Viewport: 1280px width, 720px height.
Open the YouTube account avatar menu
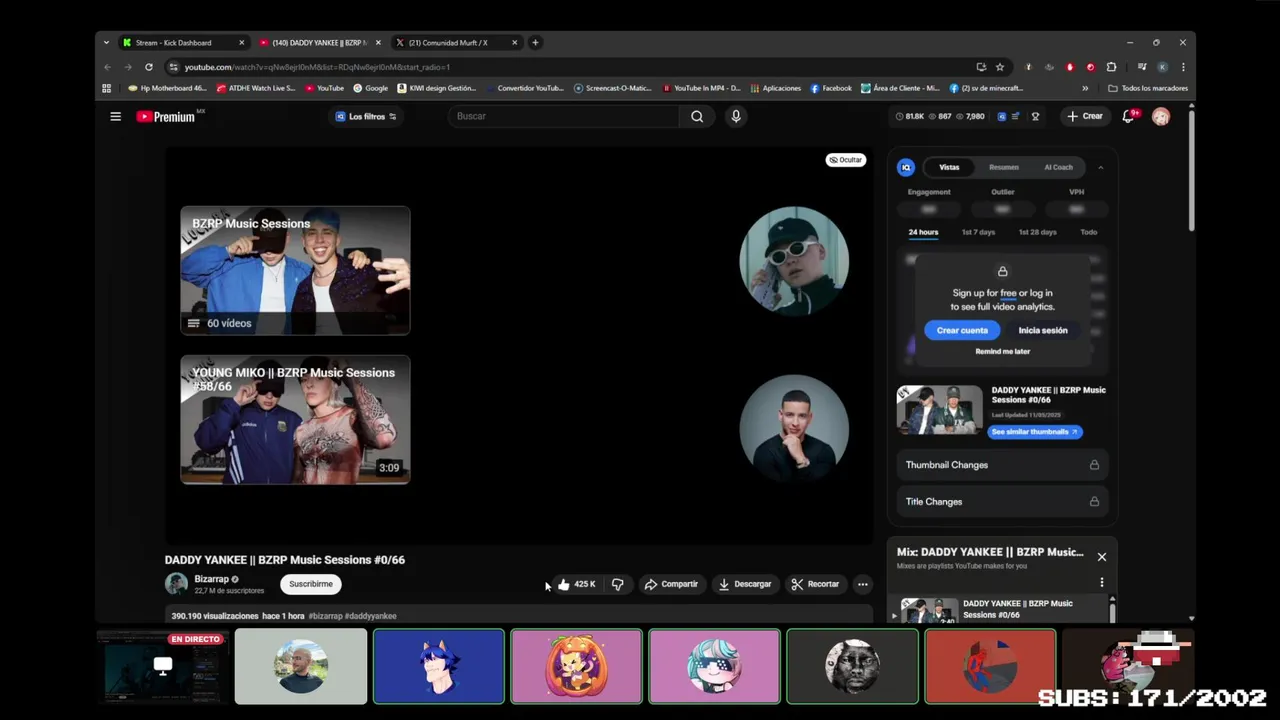(1161, 116)
